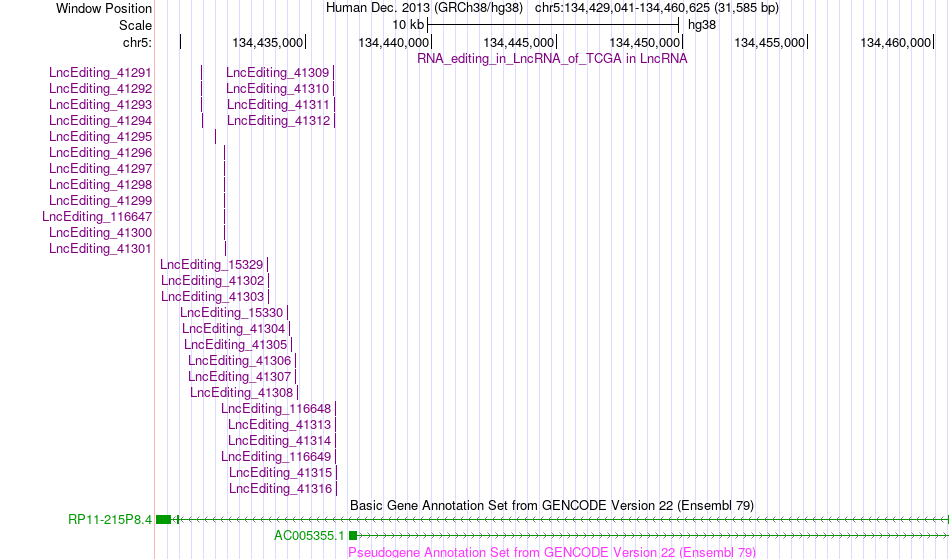Click the Window Position label
The width and height of the screenshot is (950, 559).
pyautogui.click(x=104, y=8)
